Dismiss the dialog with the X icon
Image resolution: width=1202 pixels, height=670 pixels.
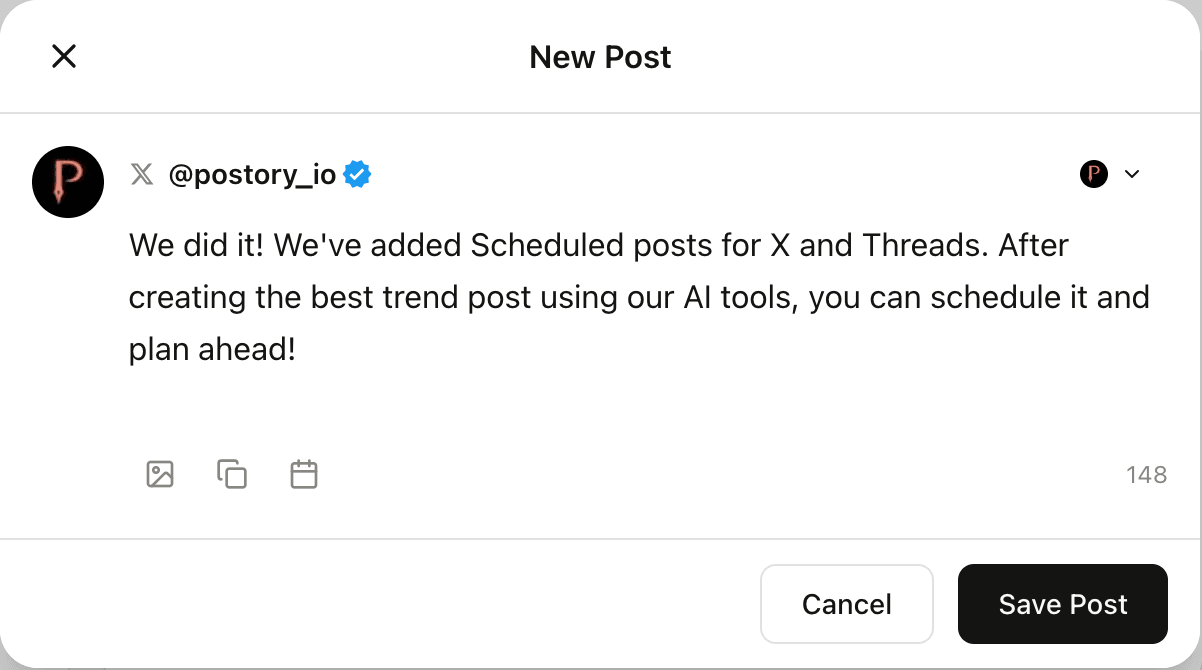pyautogui.click(x=63, y=56)
